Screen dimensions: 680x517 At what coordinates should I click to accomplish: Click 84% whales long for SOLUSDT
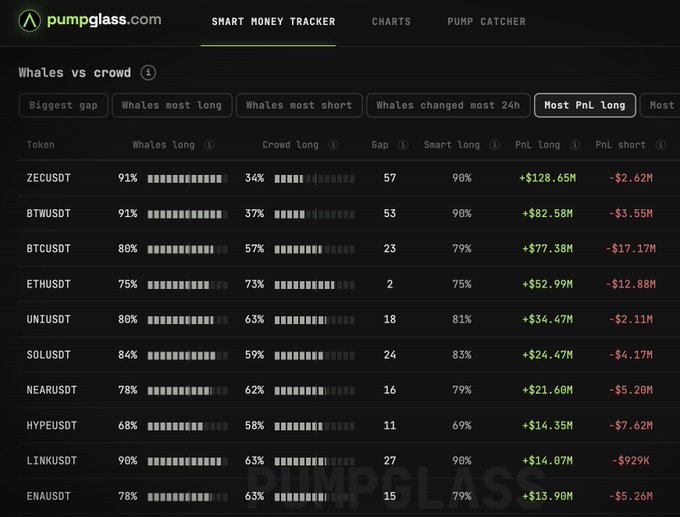pyautogui.click(x=128, y=355)
